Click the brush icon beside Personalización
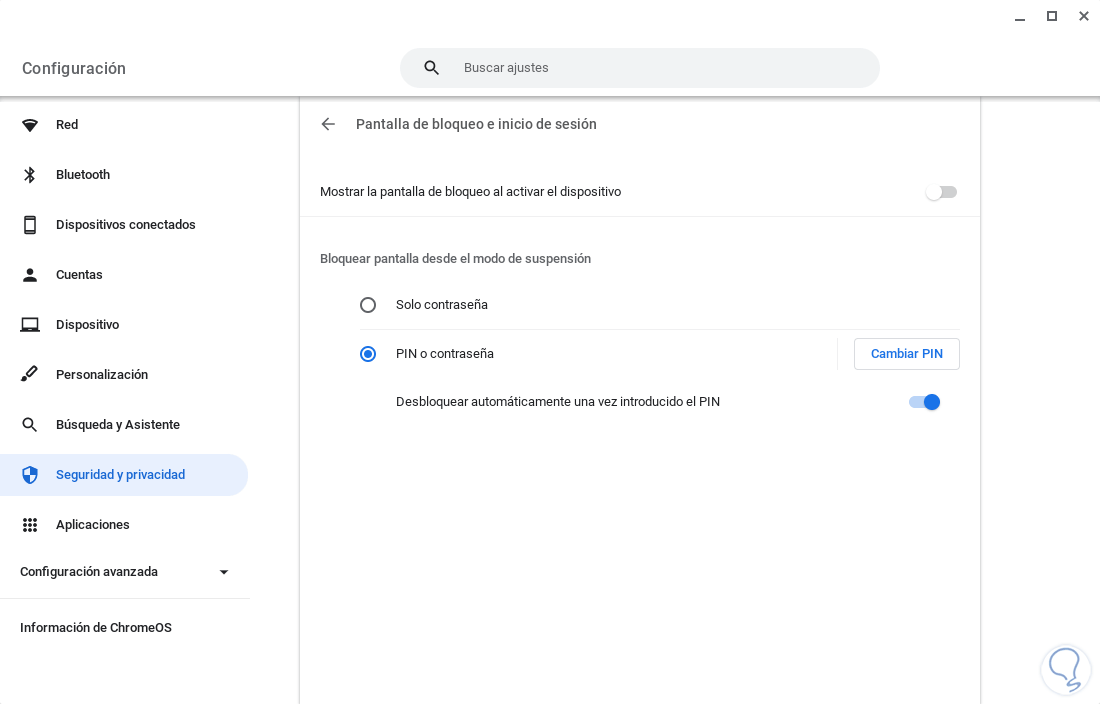This screenshot has height=704, width=1100. [x=30, y=375]
